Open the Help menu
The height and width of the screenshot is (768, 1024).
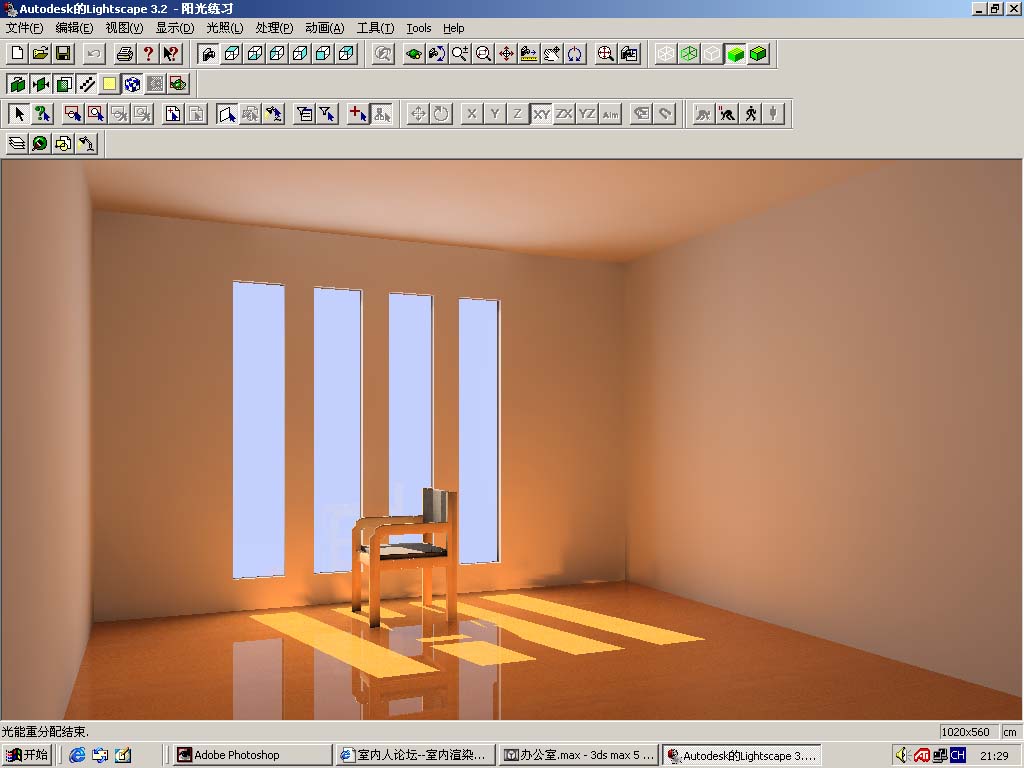(453, 28)
